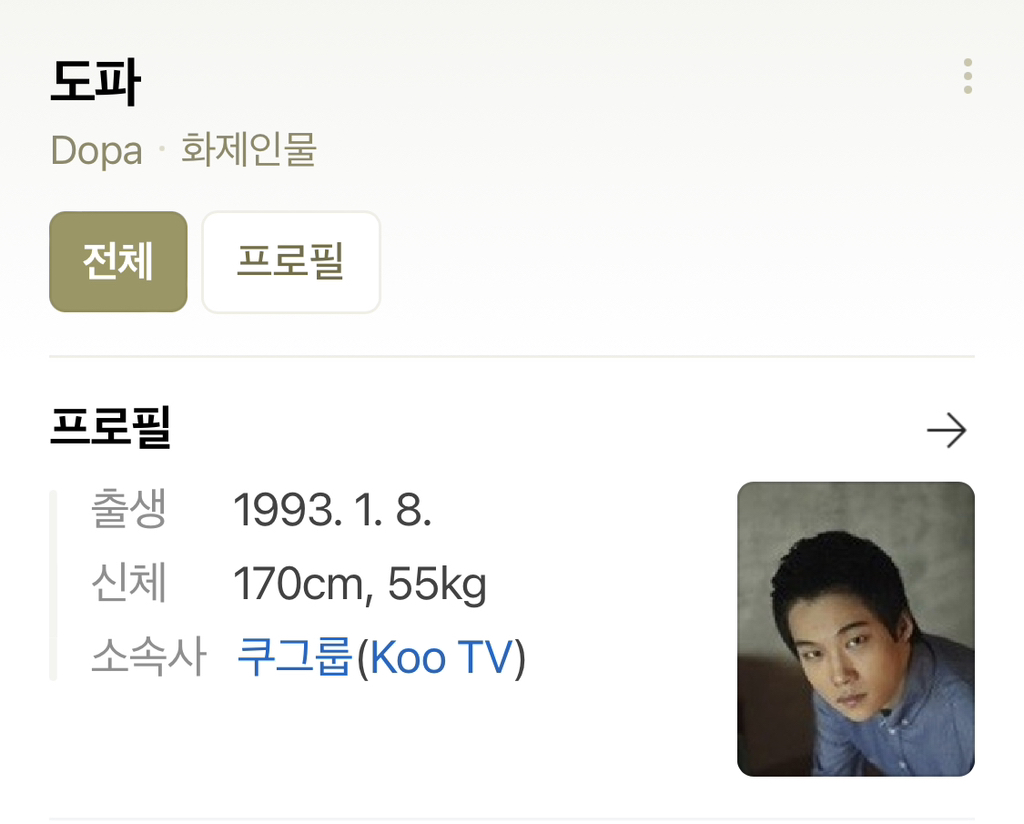Click the arrow next to 프로필 heading

coord(946,431)
